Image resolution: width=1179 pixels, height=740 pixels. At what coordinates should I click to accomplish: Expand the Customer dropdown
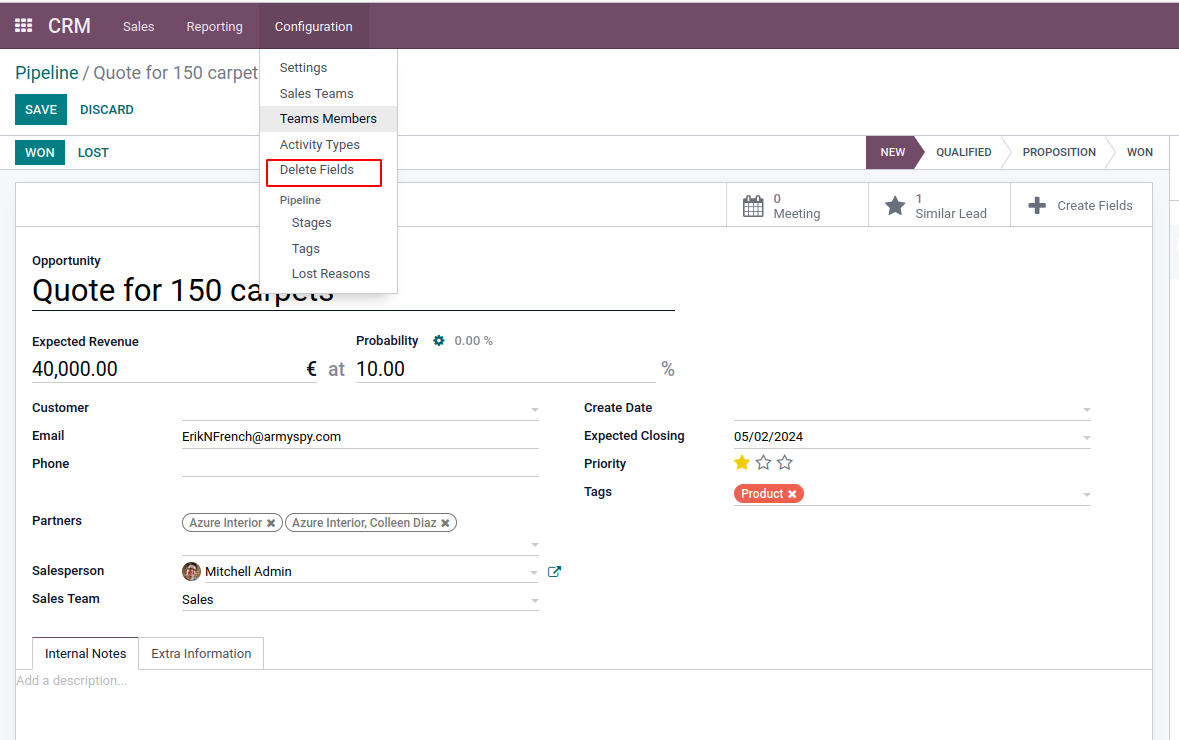(x=534, y=410)
